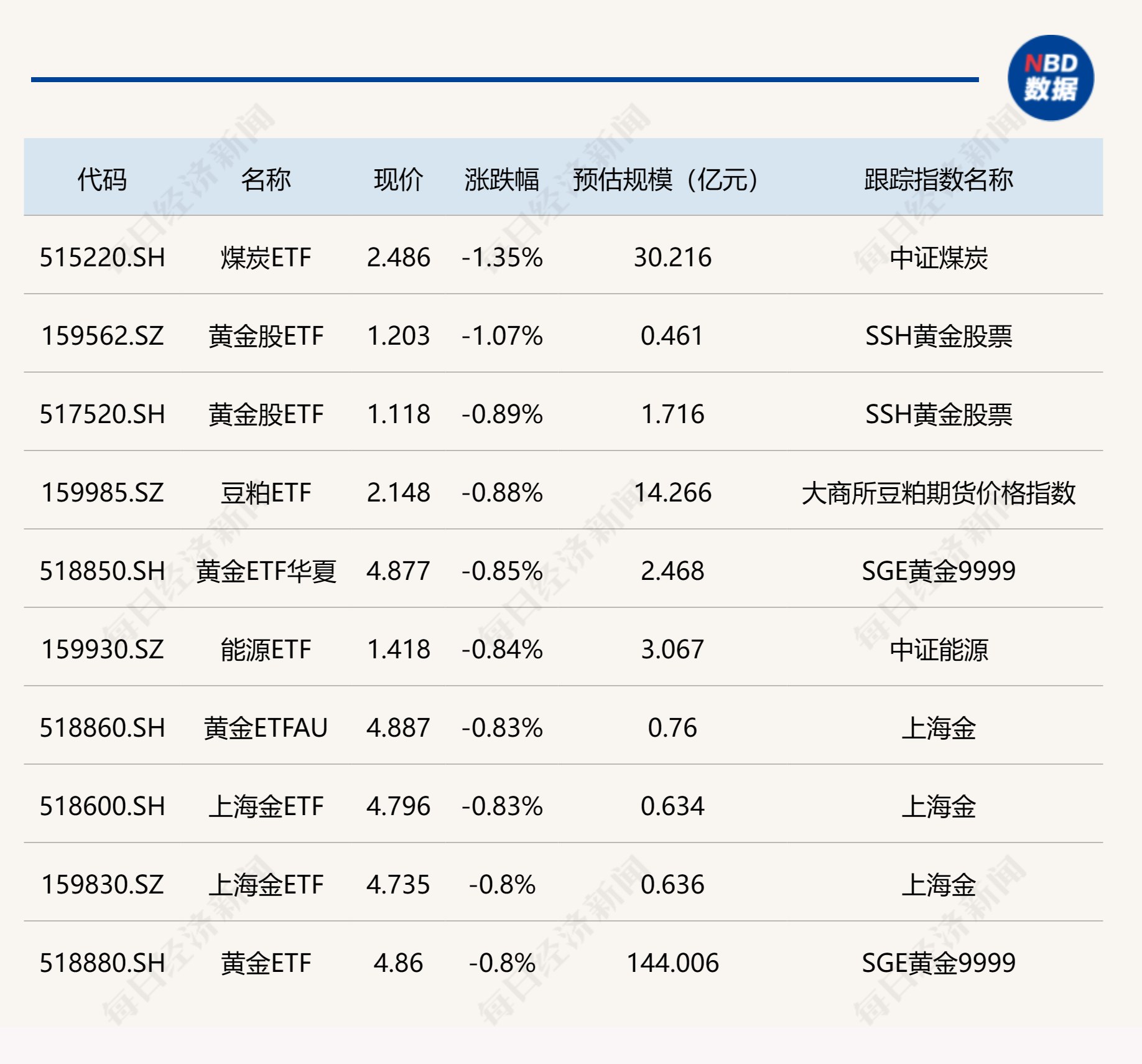Select code 518850.SH
The width and height of the screenshot is (1142, 1064).
[103, 571]
